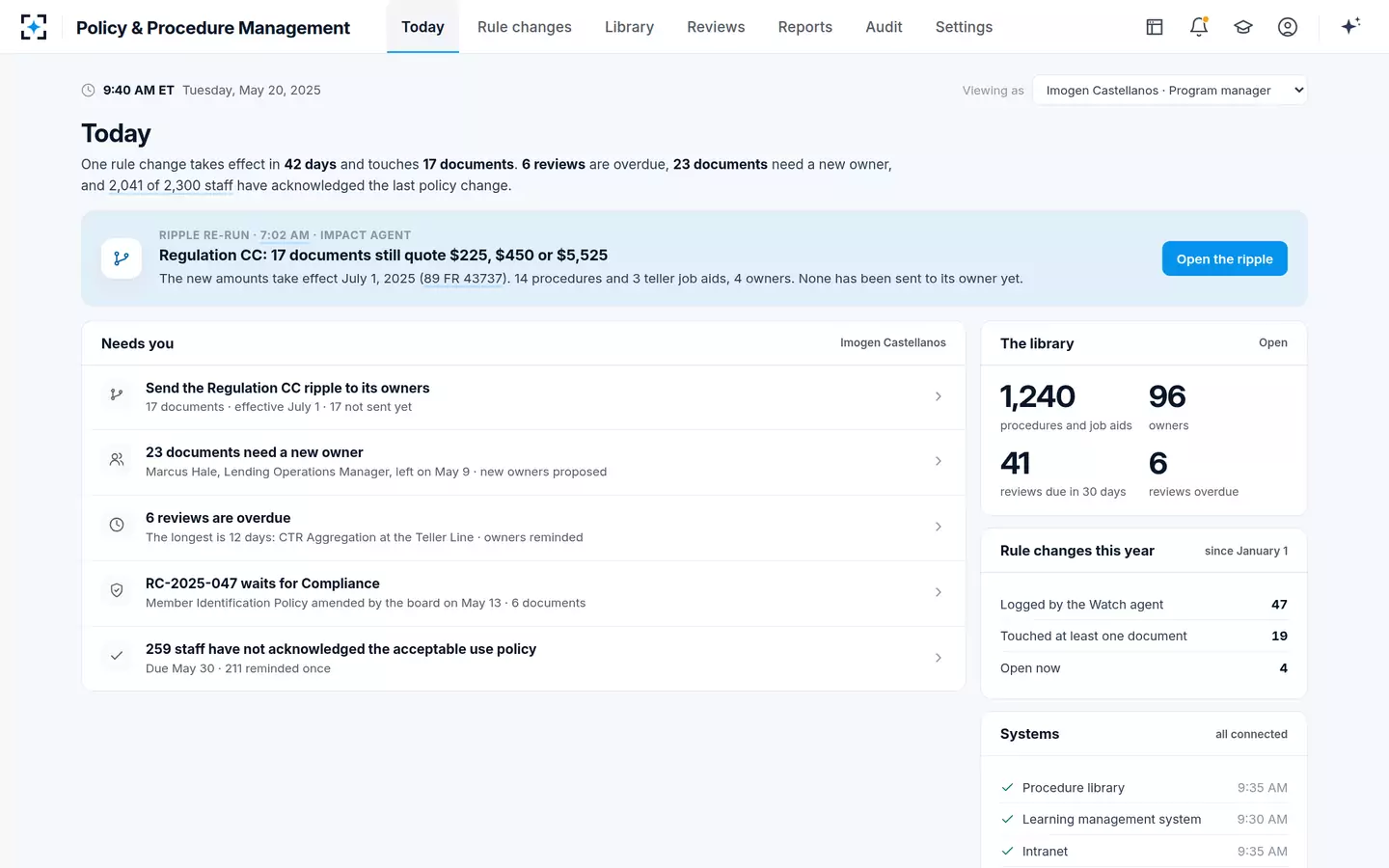Click the clock icon next to 9:40 AM ET
This screenshot has height=868, width=1389.
(89, 91)
